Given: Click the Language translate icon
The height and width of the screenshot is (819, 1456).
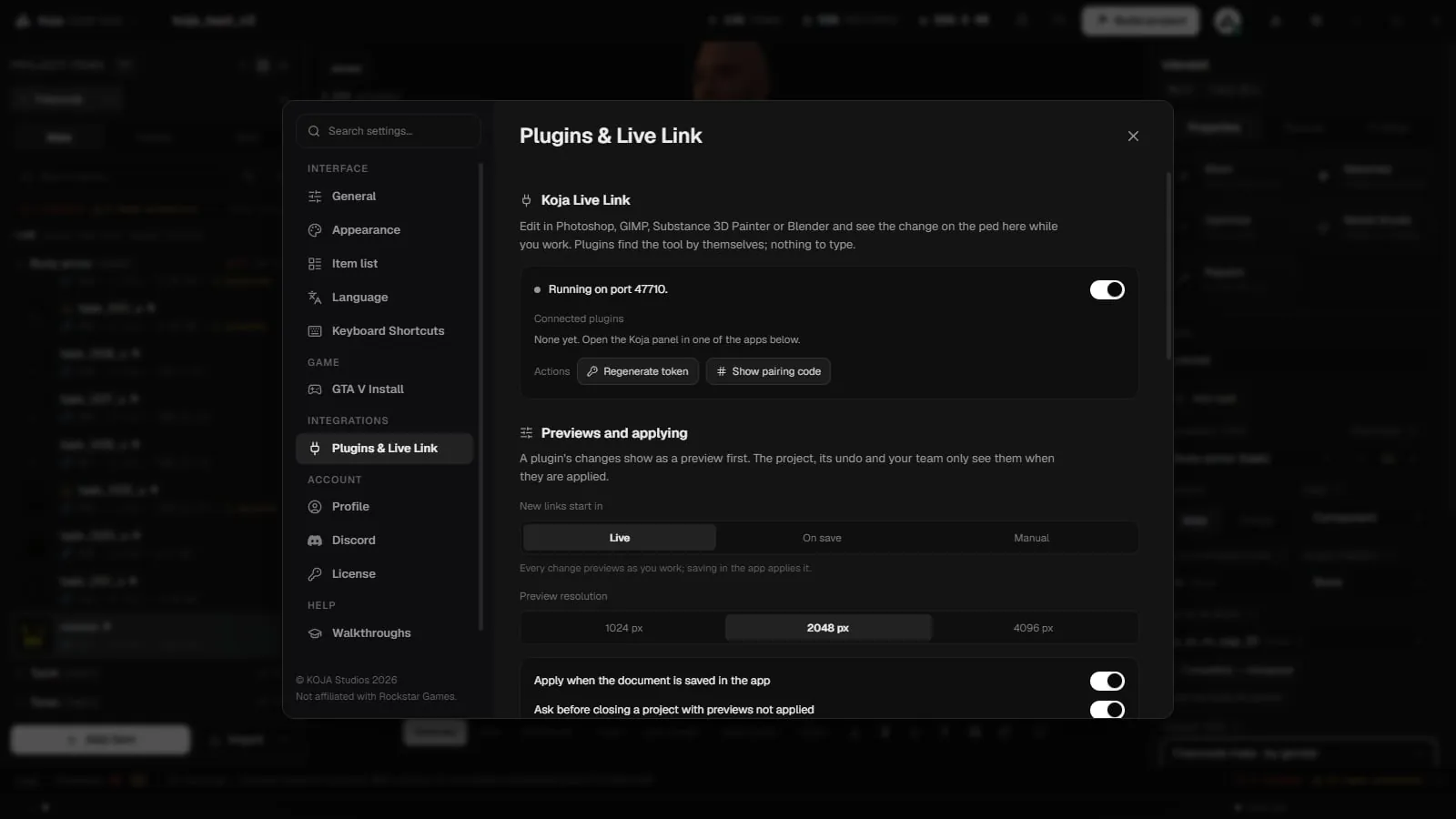Looking at the screenshot, I should point(315,298).
